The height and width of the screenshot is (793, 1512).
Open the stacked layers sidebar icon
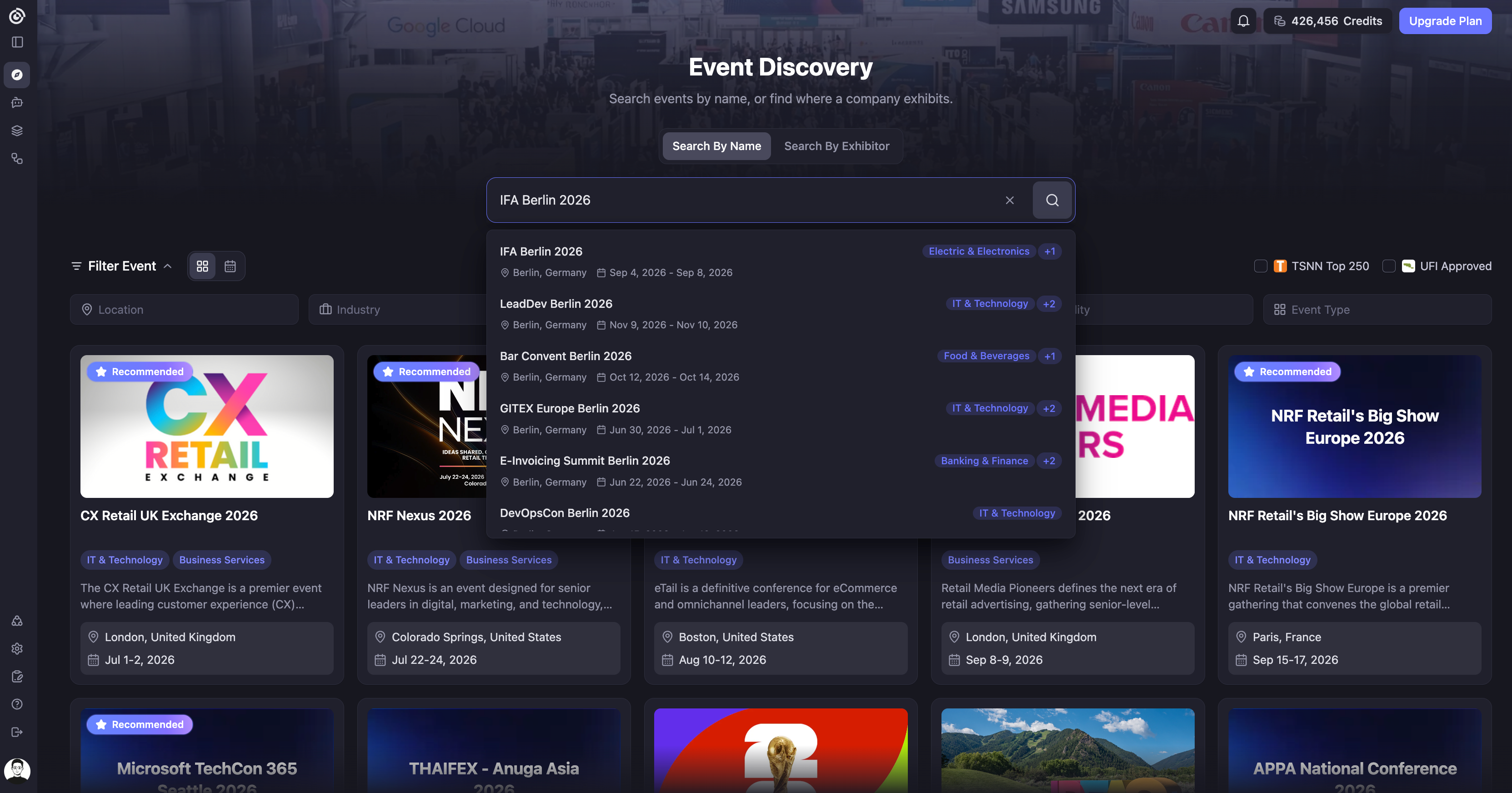point(17,130)
